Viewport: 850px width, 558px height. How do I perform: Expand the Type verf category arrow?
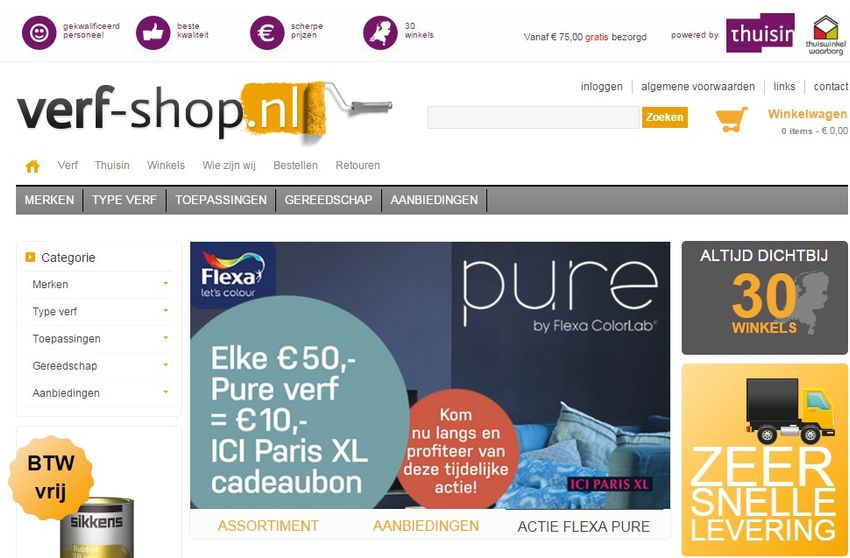click(x=166, y=311)
